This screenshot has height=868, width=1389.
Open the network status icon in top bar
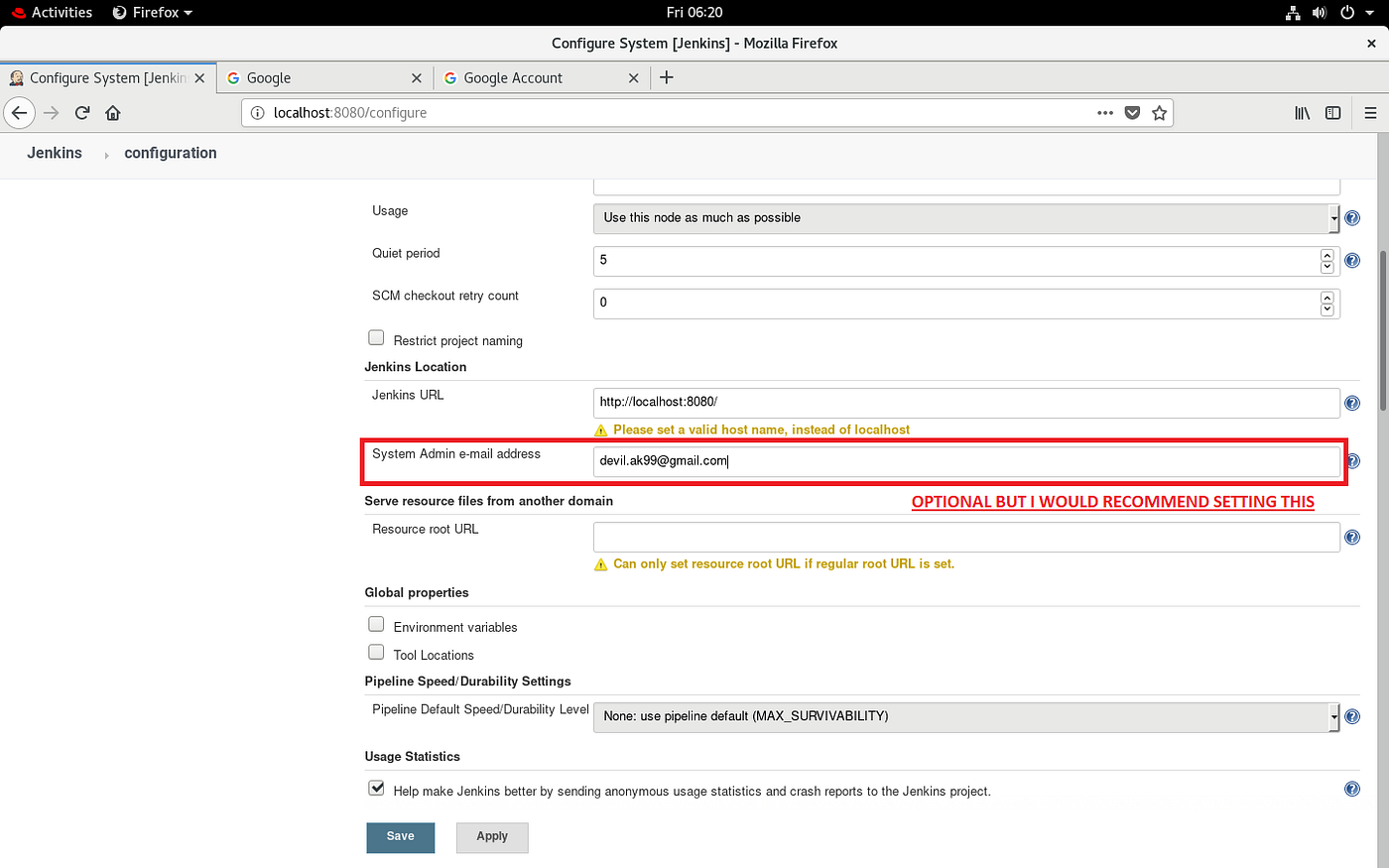1293,13
